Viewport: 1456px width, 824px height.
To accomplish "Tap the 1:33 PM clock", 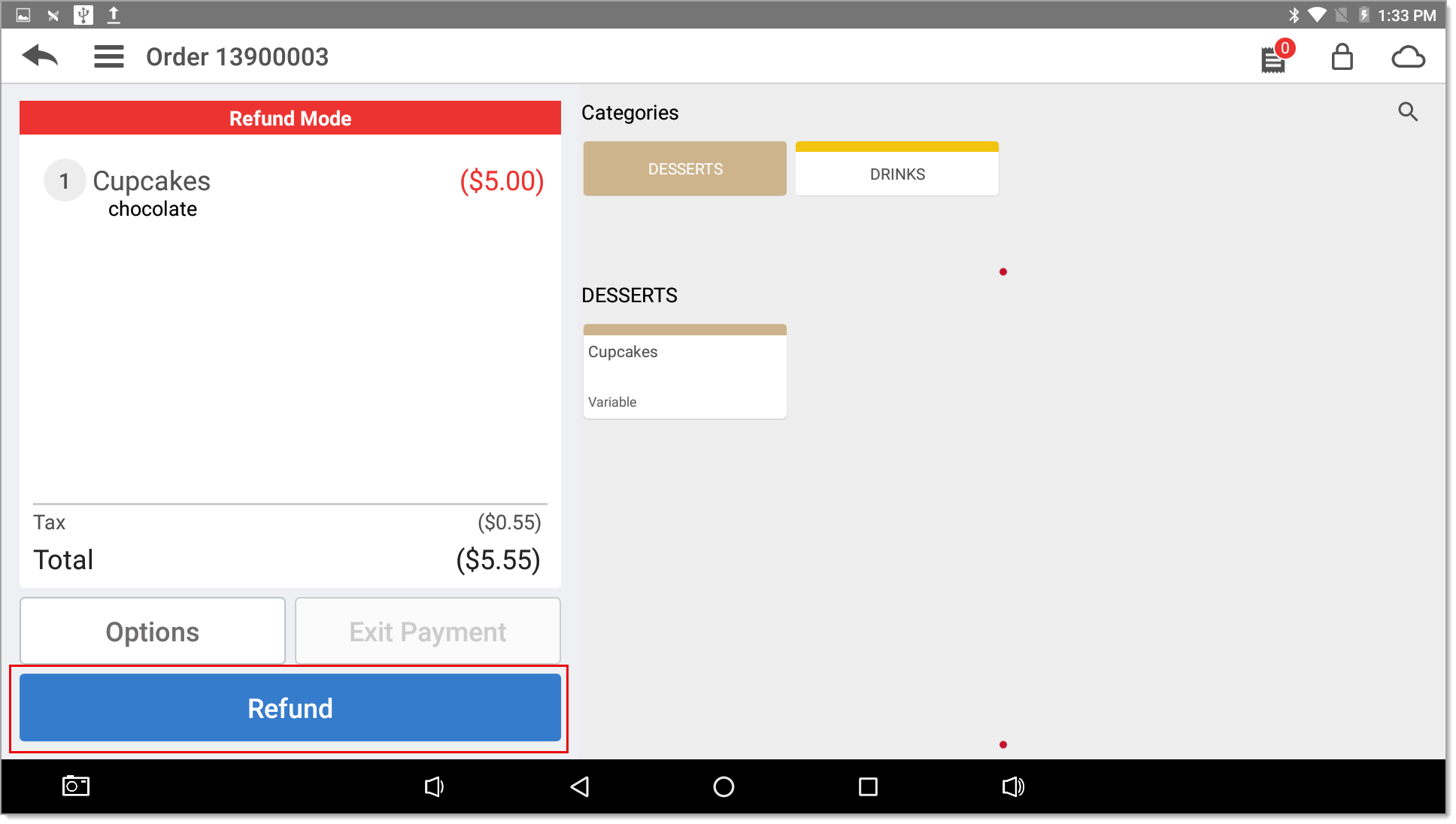I will [1406, 15].
